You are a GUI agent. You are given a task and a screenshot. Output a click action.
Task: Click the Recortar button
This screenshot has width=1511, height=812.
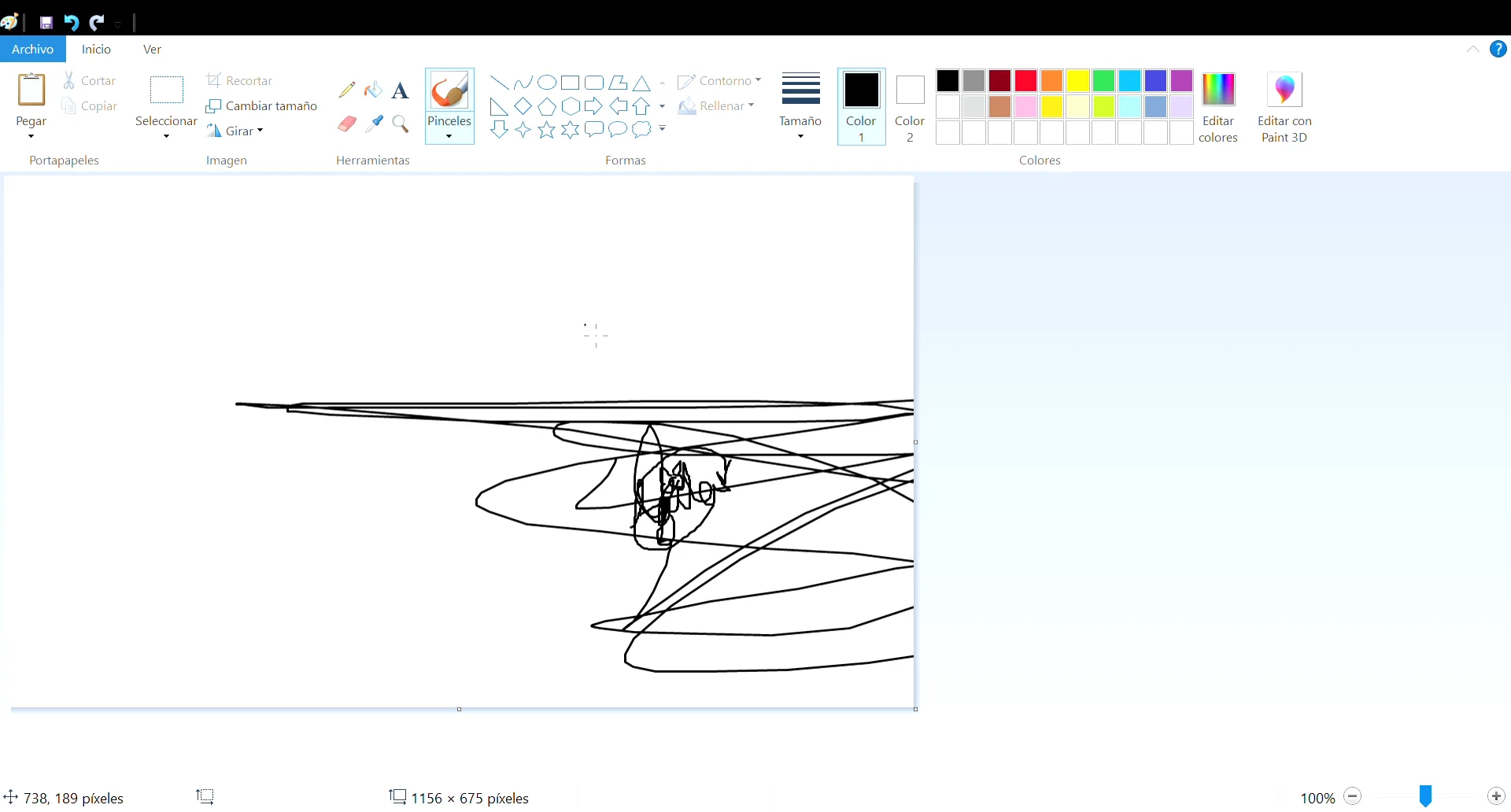(239, 80)
